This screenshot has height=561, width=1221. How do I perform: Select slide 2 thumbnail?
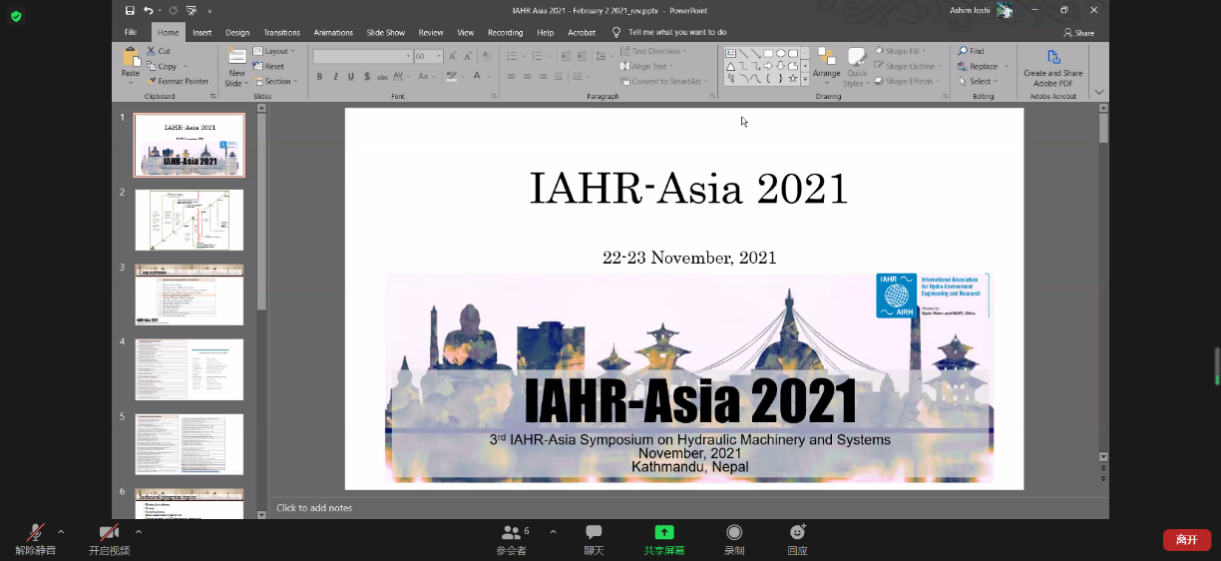coord(189,220)
